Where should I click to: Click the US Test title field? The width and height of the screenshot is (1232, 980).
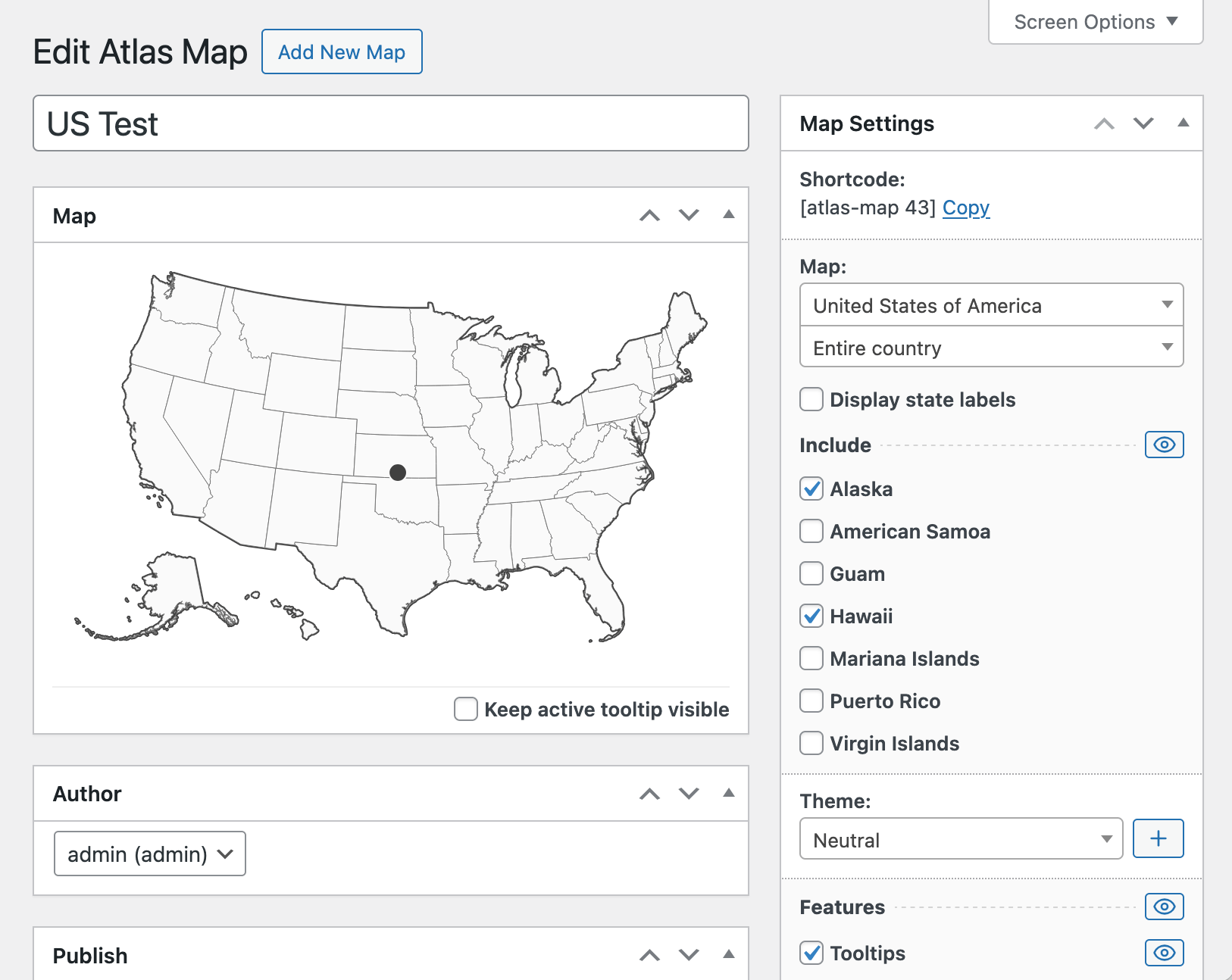coord(391,123)
